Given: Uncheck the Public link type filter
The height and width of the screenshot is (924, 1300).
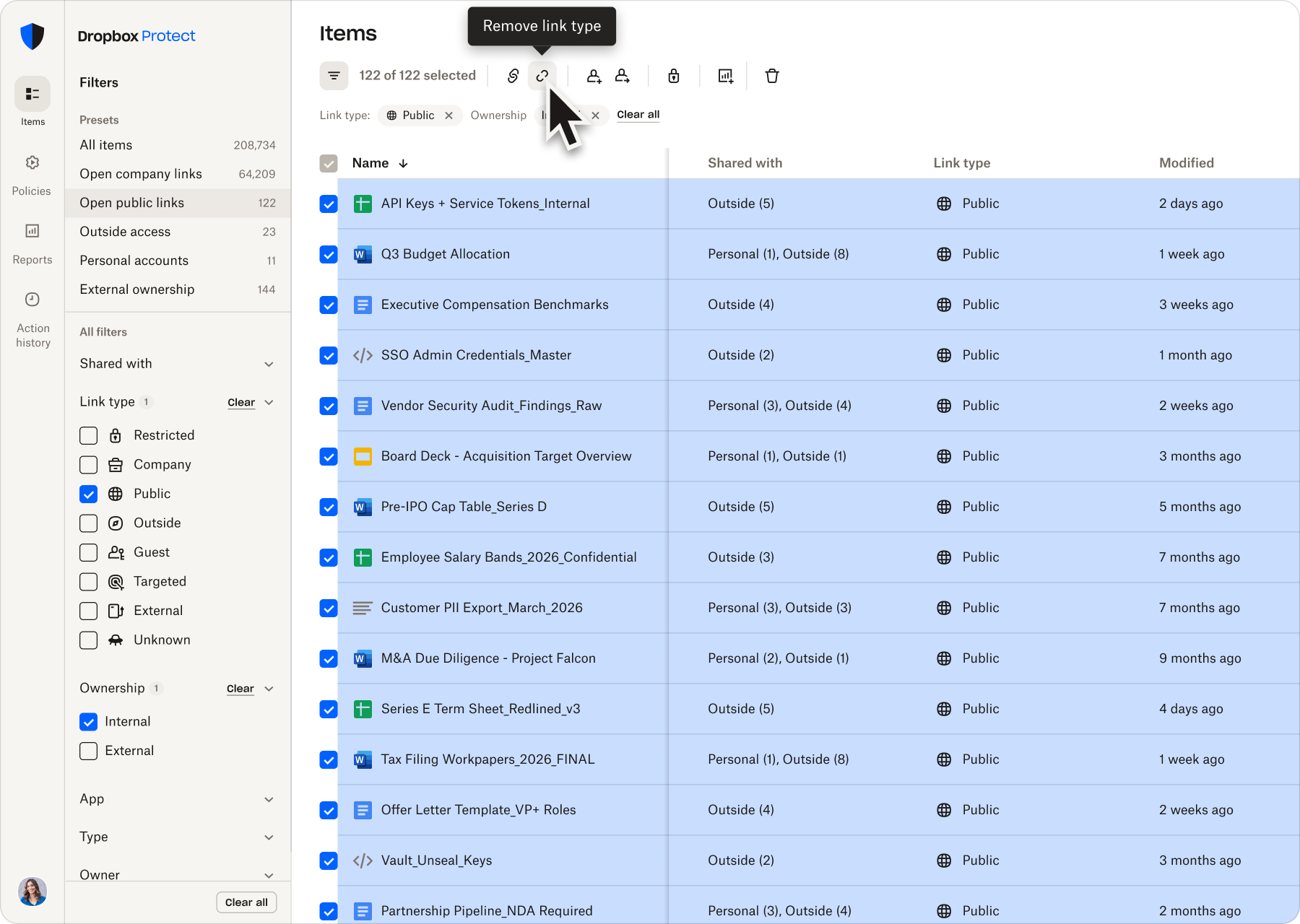Looking at the screenshot, I should [x=88, y=494].
